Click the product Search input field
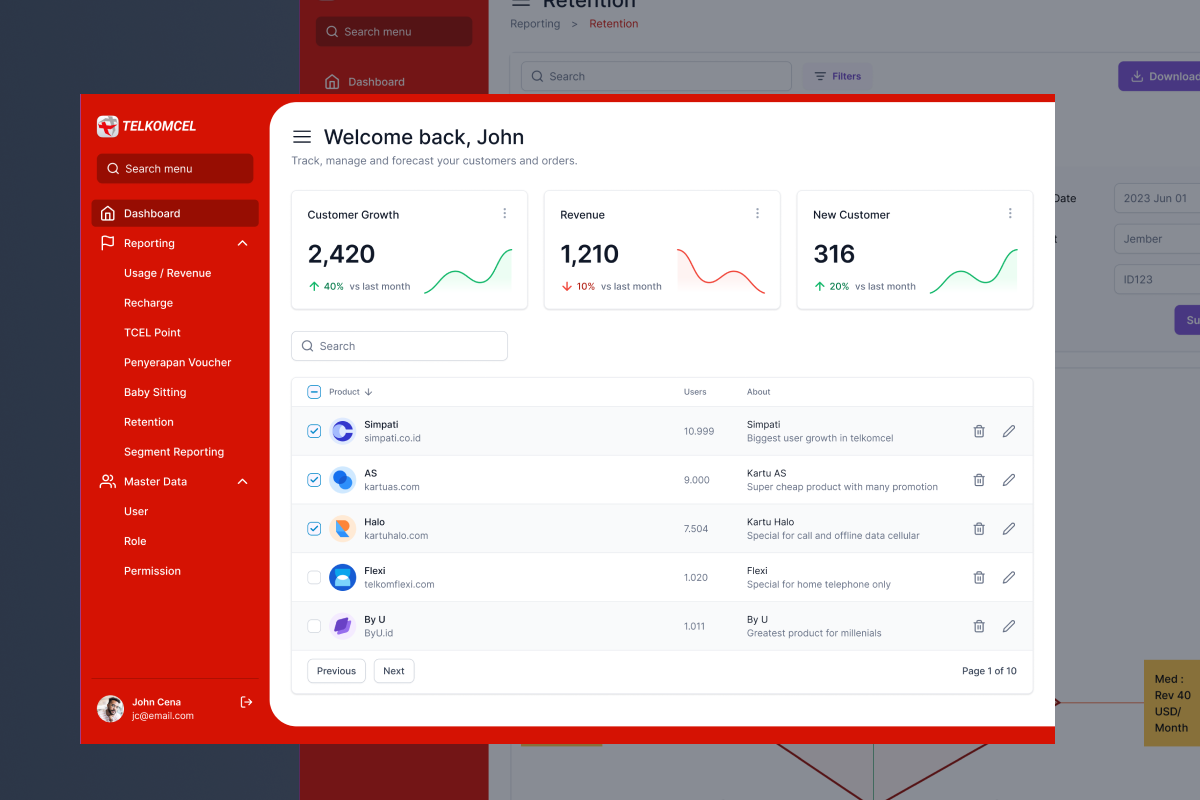This screenshot has height=800, width=1200. click(x=400, y=346)
